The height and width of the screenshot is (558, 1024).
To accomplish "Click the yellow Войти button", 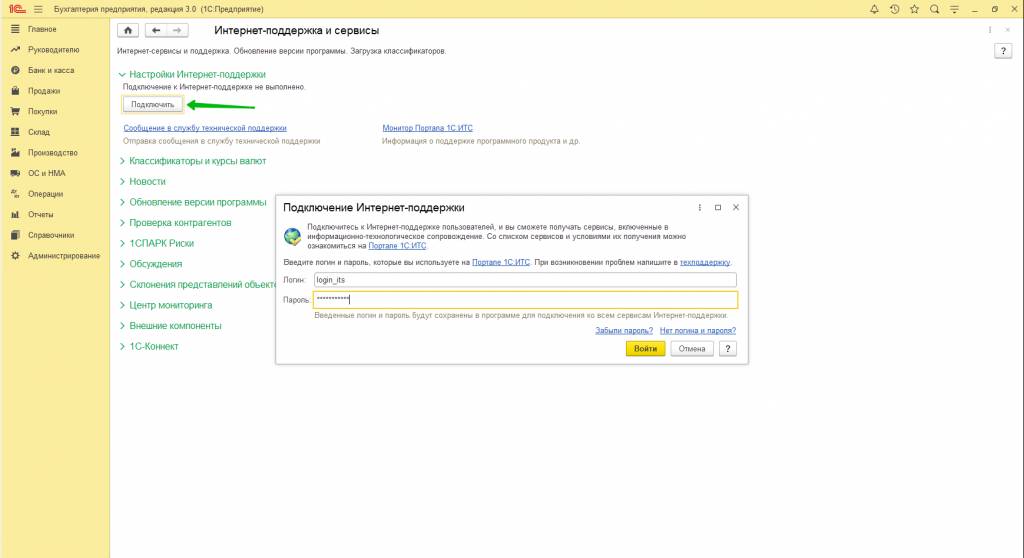I will tap(645, 349).
